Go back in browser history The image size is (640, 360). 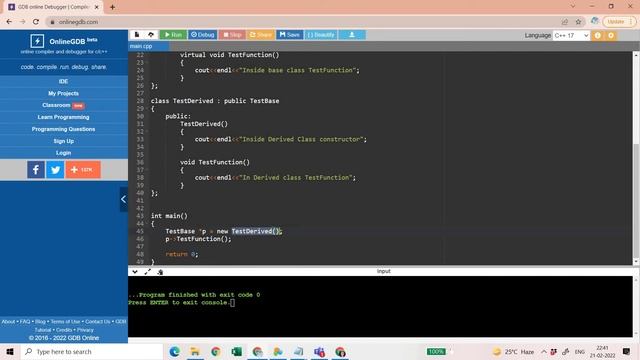coord(9,22)
